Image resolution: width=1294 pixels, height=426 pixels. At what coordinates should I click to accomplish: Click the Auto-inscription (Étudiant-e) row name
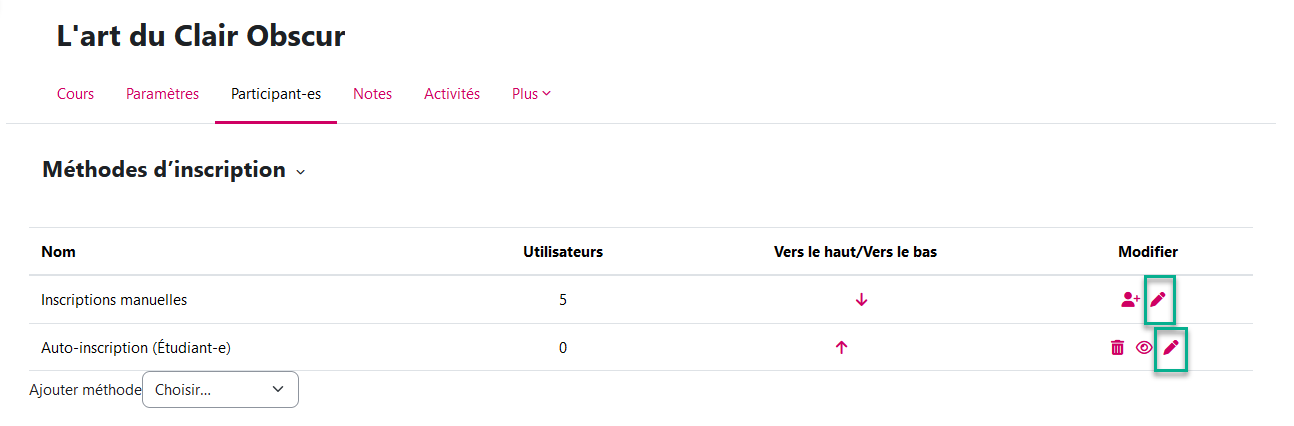(142, 348)
